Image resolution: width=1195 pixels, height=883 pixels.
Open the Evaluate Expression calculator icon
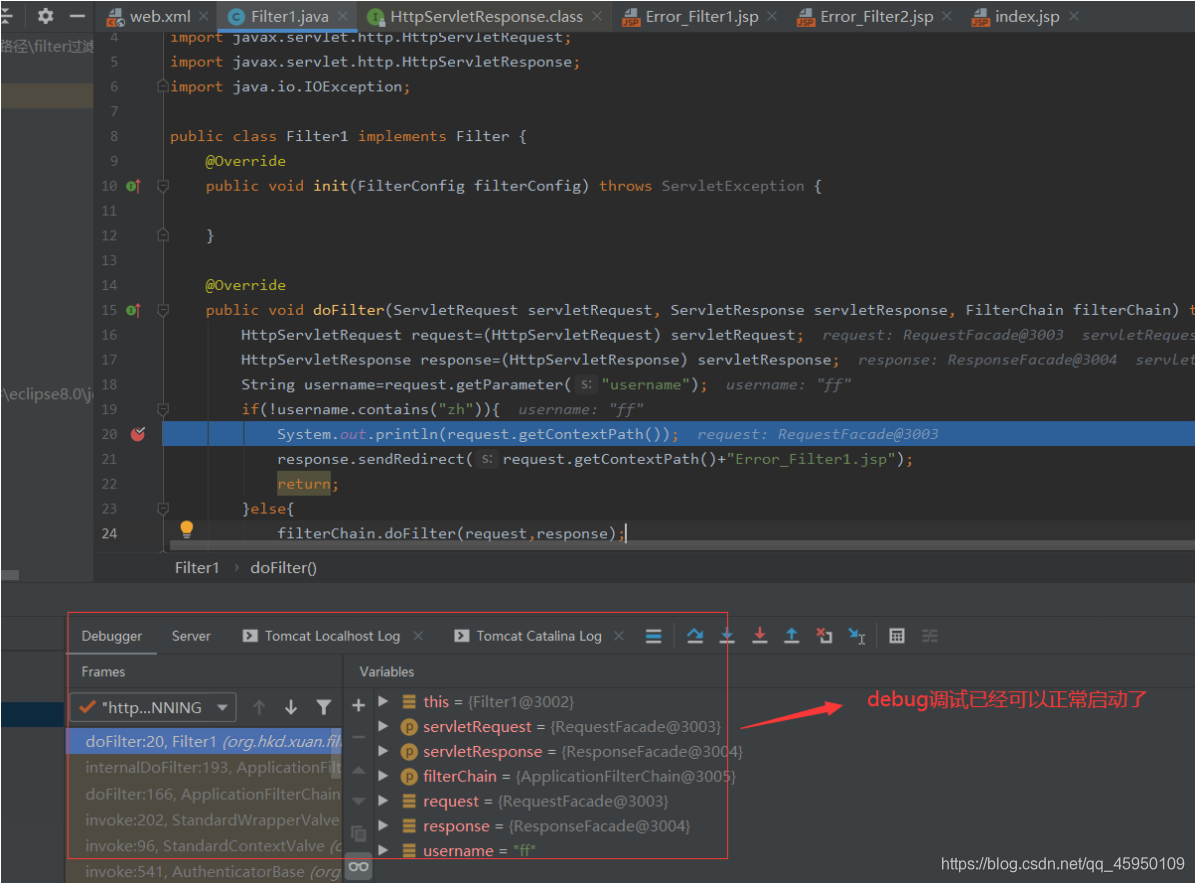point(896,636)
